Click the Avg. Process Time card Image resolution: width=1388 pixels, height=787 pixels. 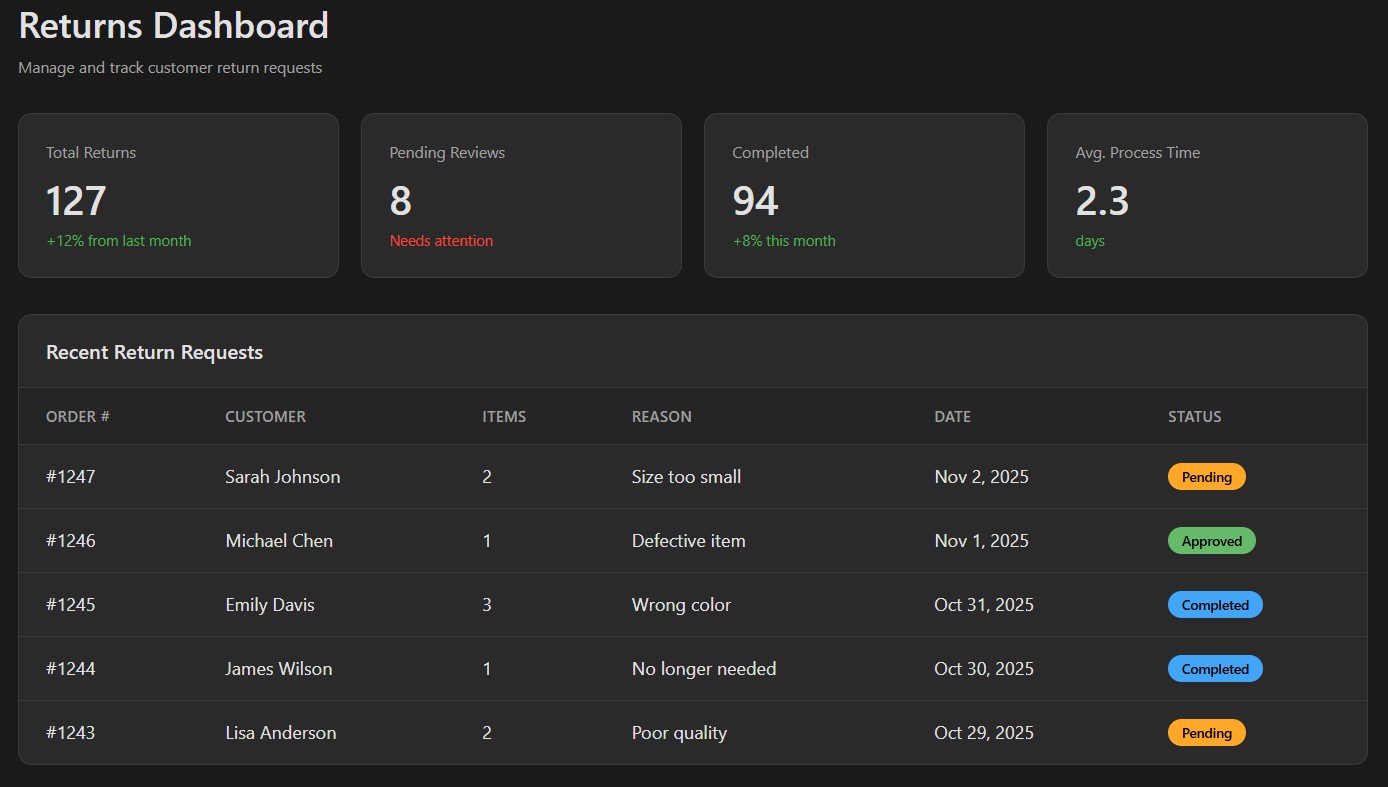point(1206,195)
